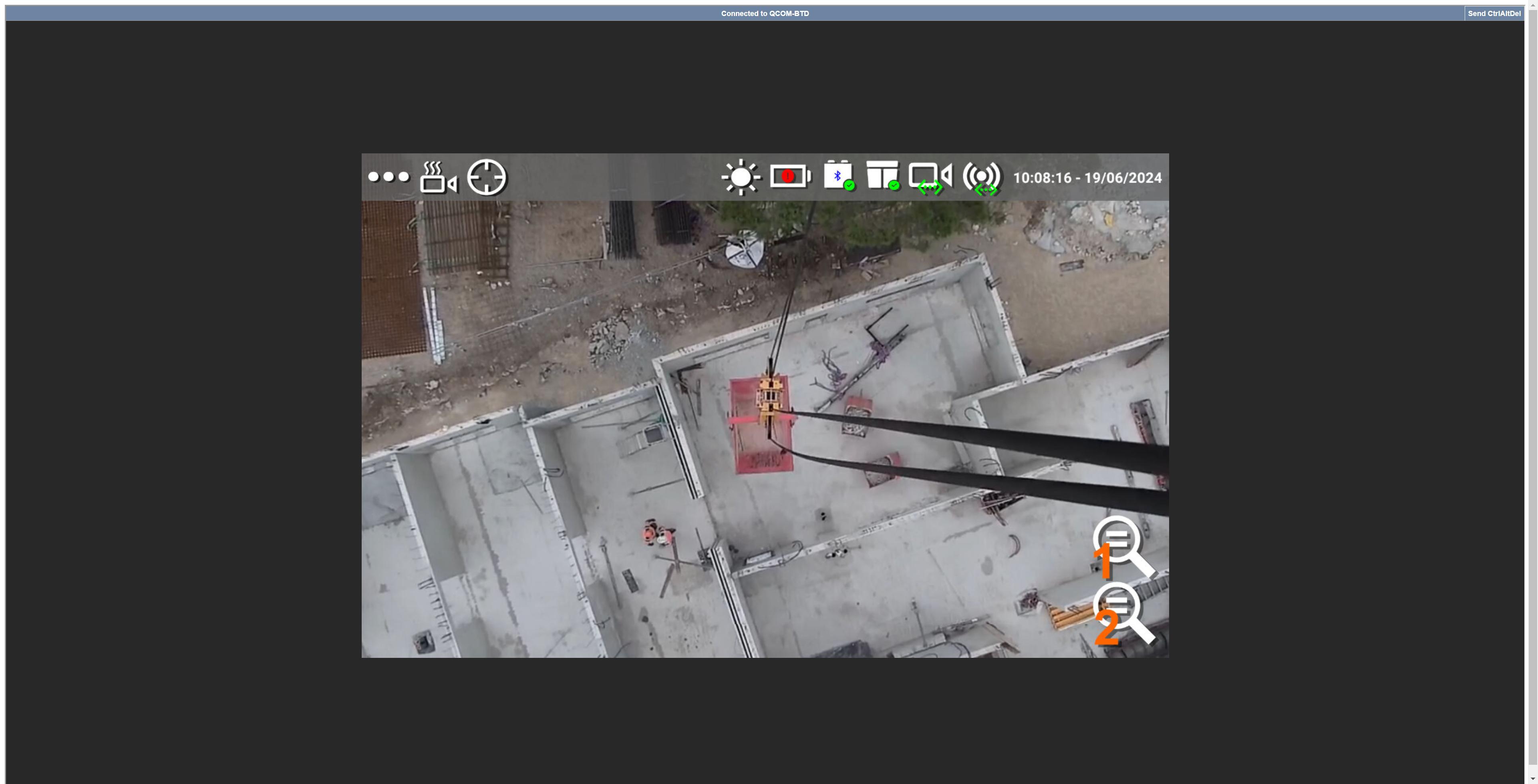
Task: Open the three-dots more options menu
Action: point(389,177)
